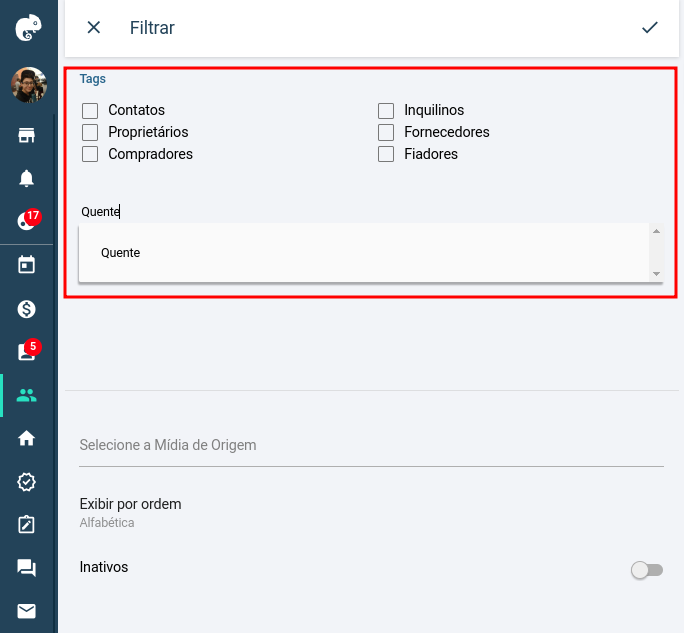The height and width of the screenshot is (633, 684).
Task: Open the dollar finance icon
Action: tap(27, 309)
